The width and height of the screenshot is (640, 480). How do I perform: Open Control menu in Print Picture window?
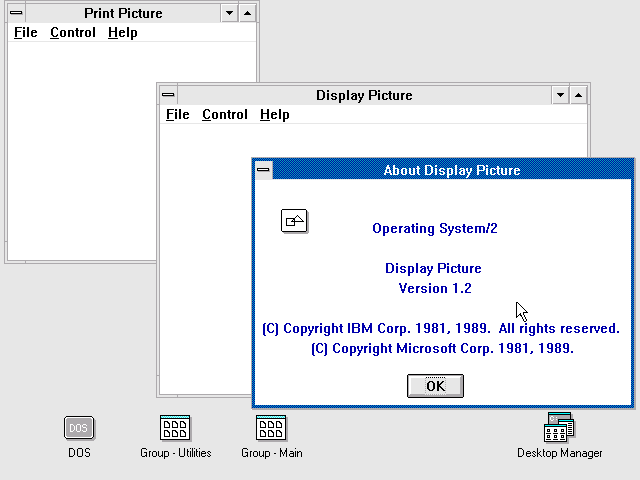(x=73, y=33)
